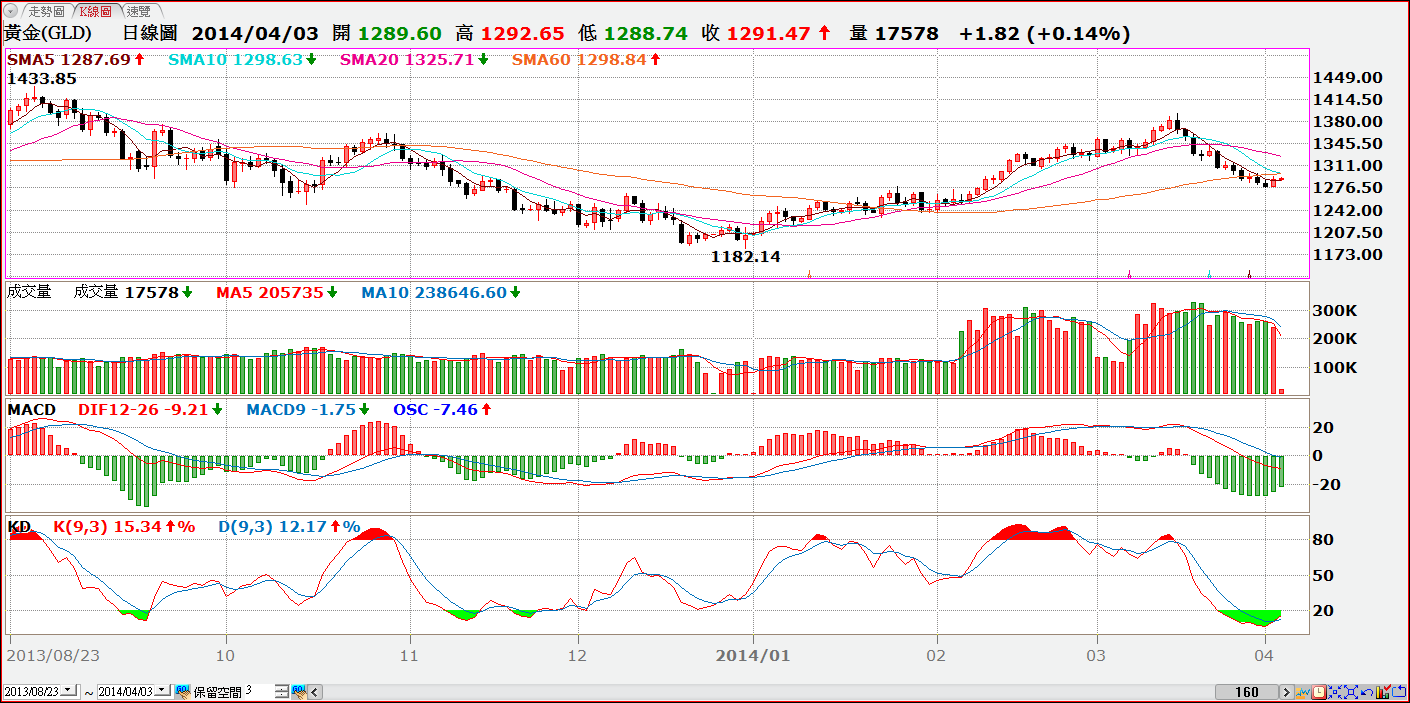Click the shrink inward arrows icon
The height and width of the screenshot is (703, 1410).
(1335, 692)
